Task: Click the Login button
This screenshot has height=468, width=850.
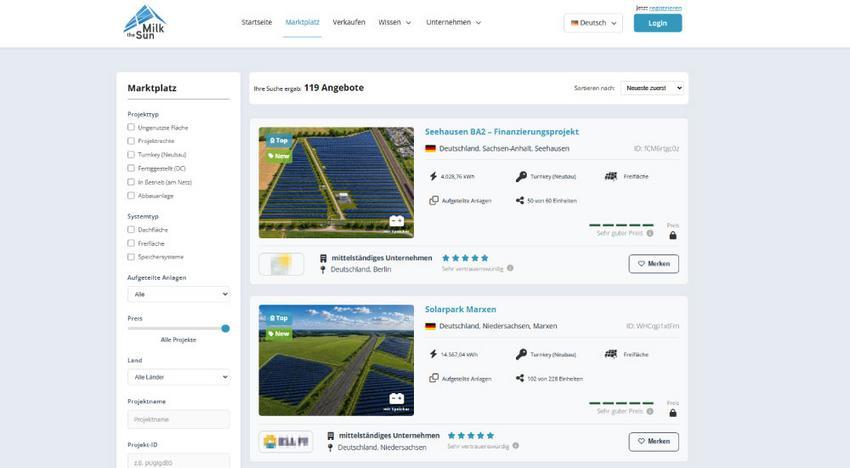Action: [658, 23]
